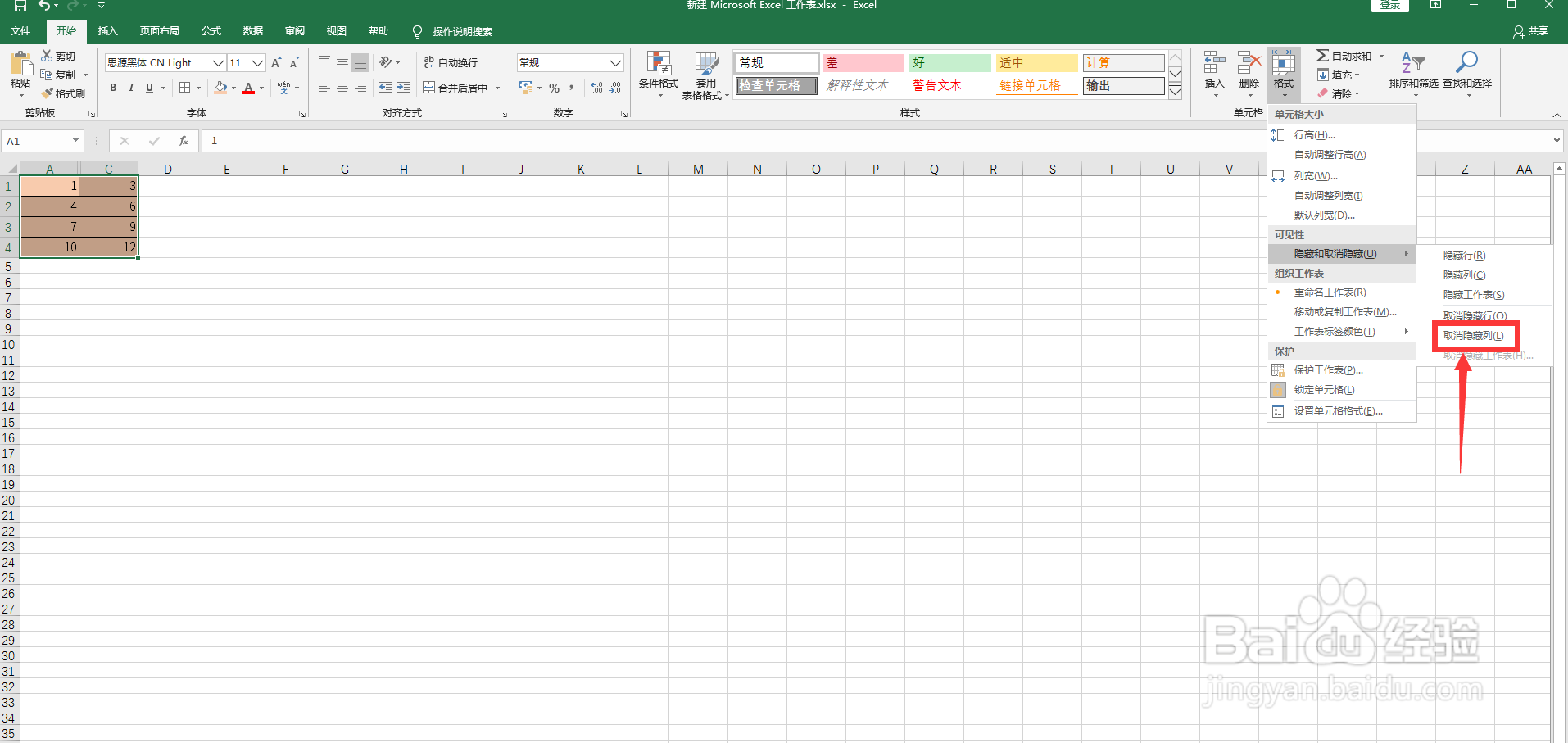Open Sort and Filter icon
This screenshot has height=743, width=1568.
pos(1413,63)
